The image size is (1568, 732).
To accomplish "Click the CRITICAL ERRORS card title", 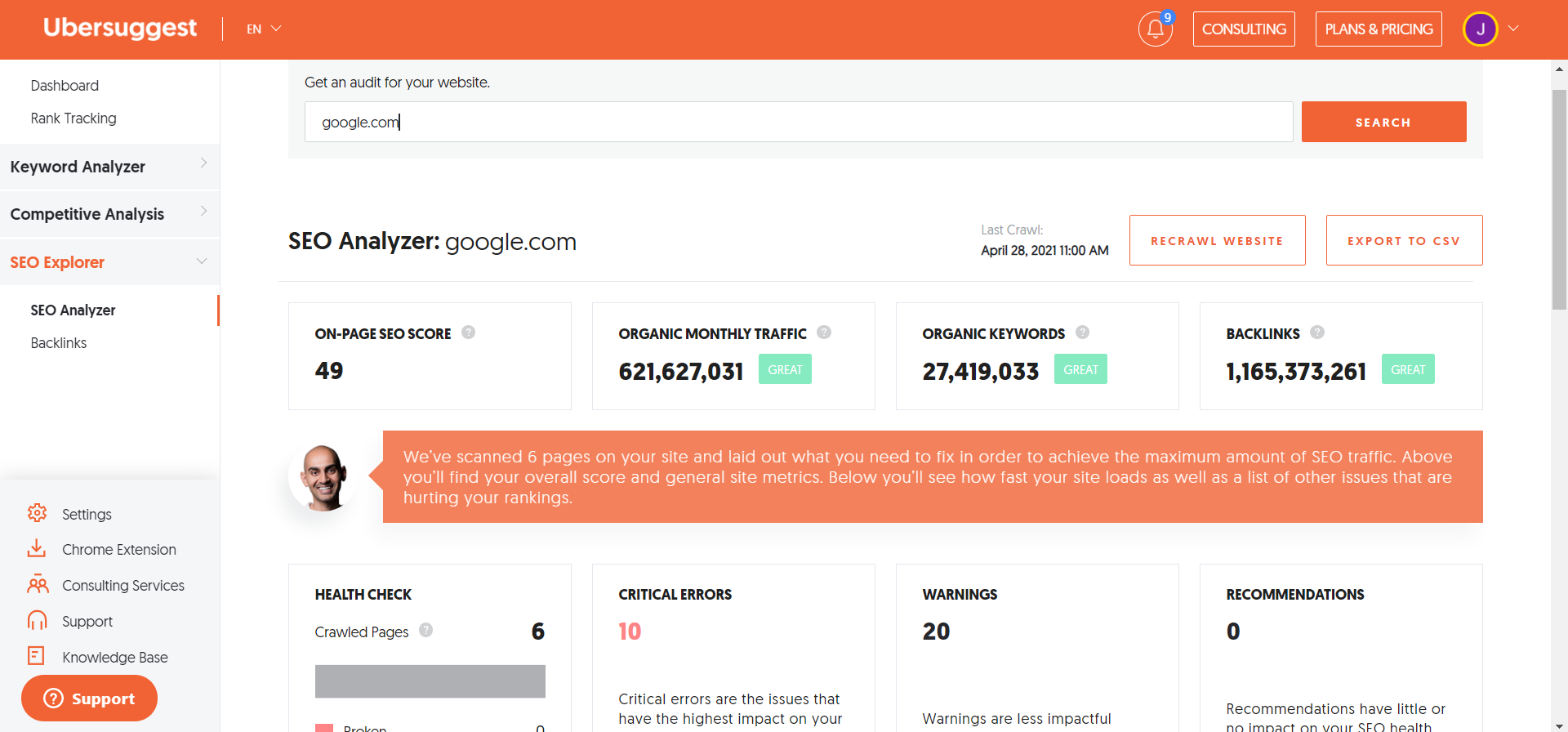I will tap(675, 595).
